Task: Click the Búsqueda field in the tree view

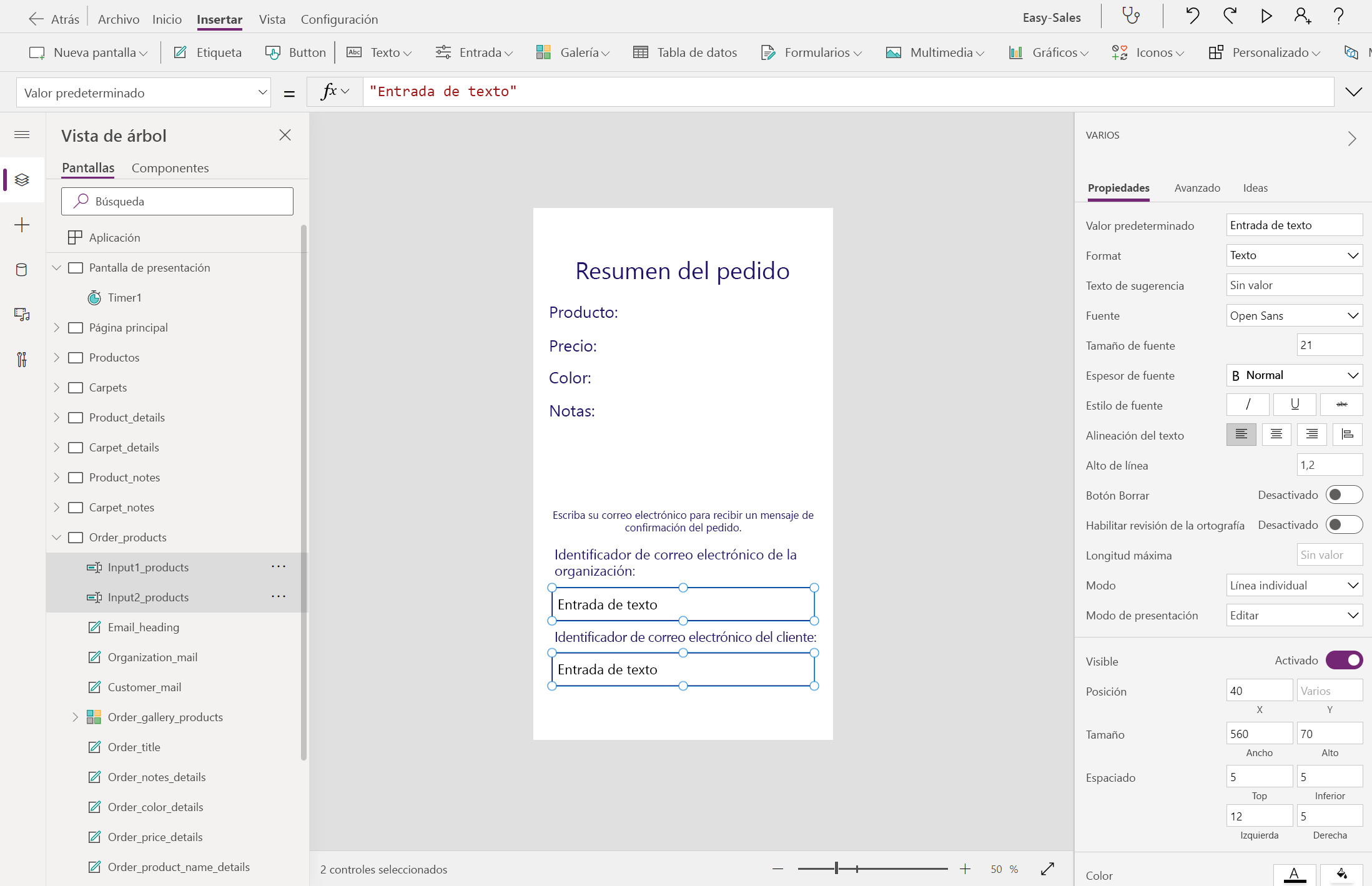Action: (177, 201)
